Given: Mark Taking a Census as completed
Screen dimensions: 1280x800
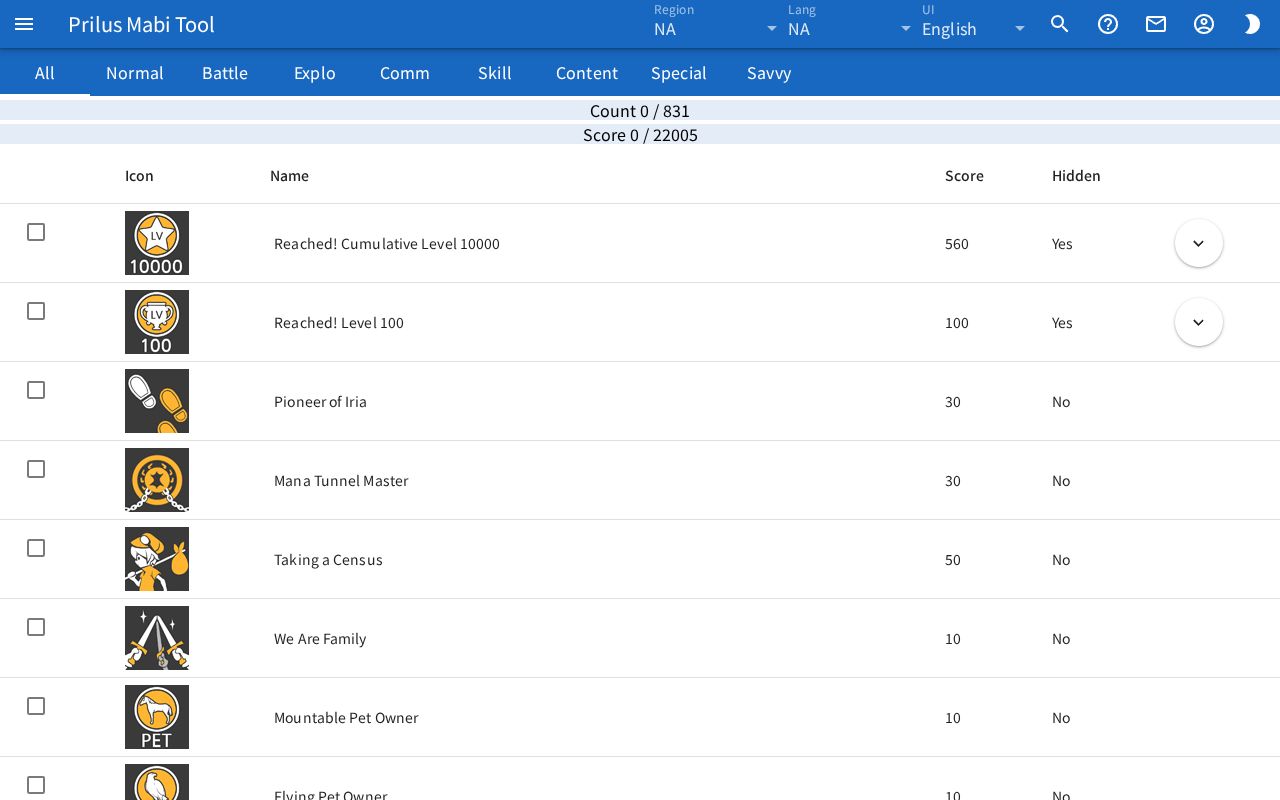Looking at the screenshot, I should click(36, 548).
